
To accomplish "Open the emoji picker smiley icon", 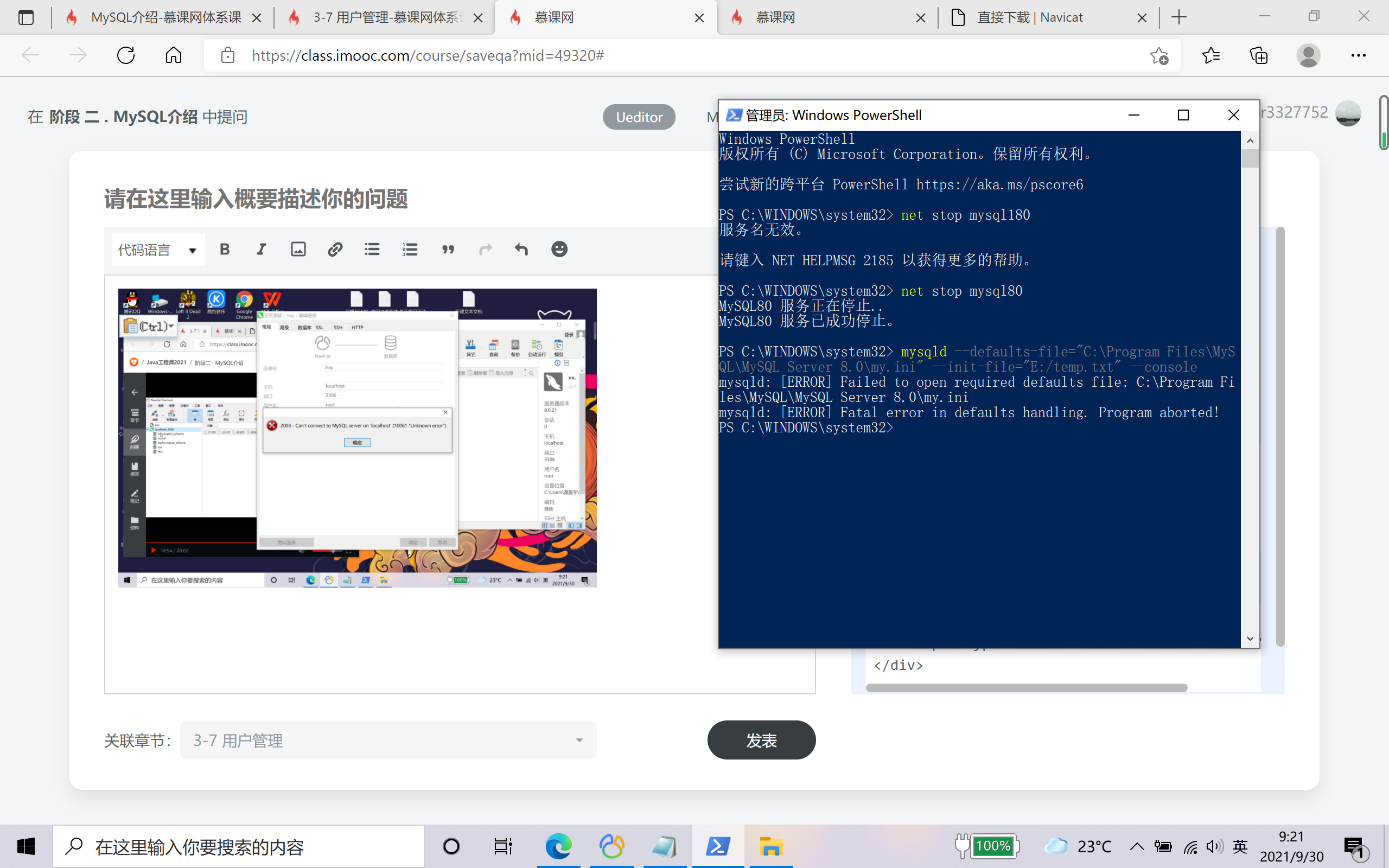I will coord(559,249).
